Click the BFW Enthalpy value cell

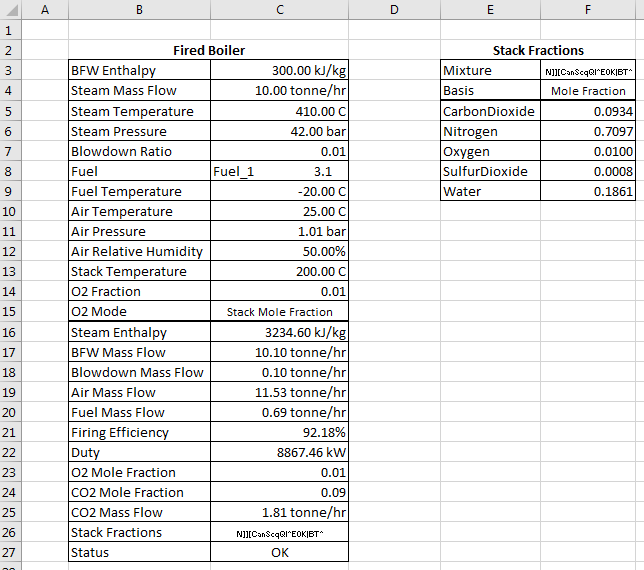point(279,70)
